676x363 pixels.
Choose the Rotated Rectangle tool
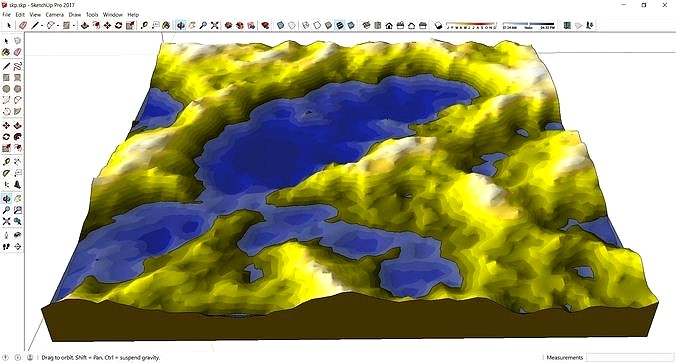(17, 78)
